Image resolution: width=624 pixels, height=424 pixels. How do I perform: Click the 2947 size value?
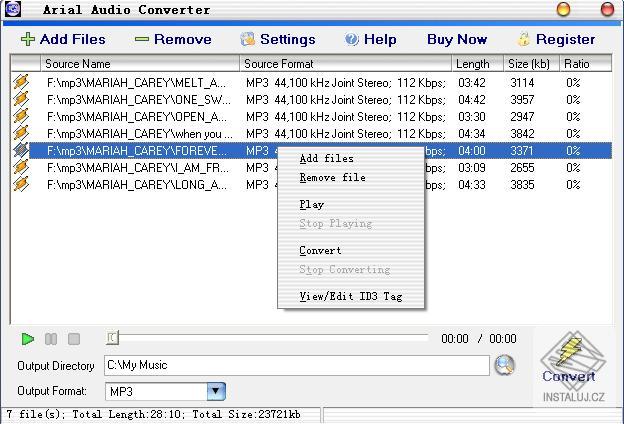coord(522,117)
